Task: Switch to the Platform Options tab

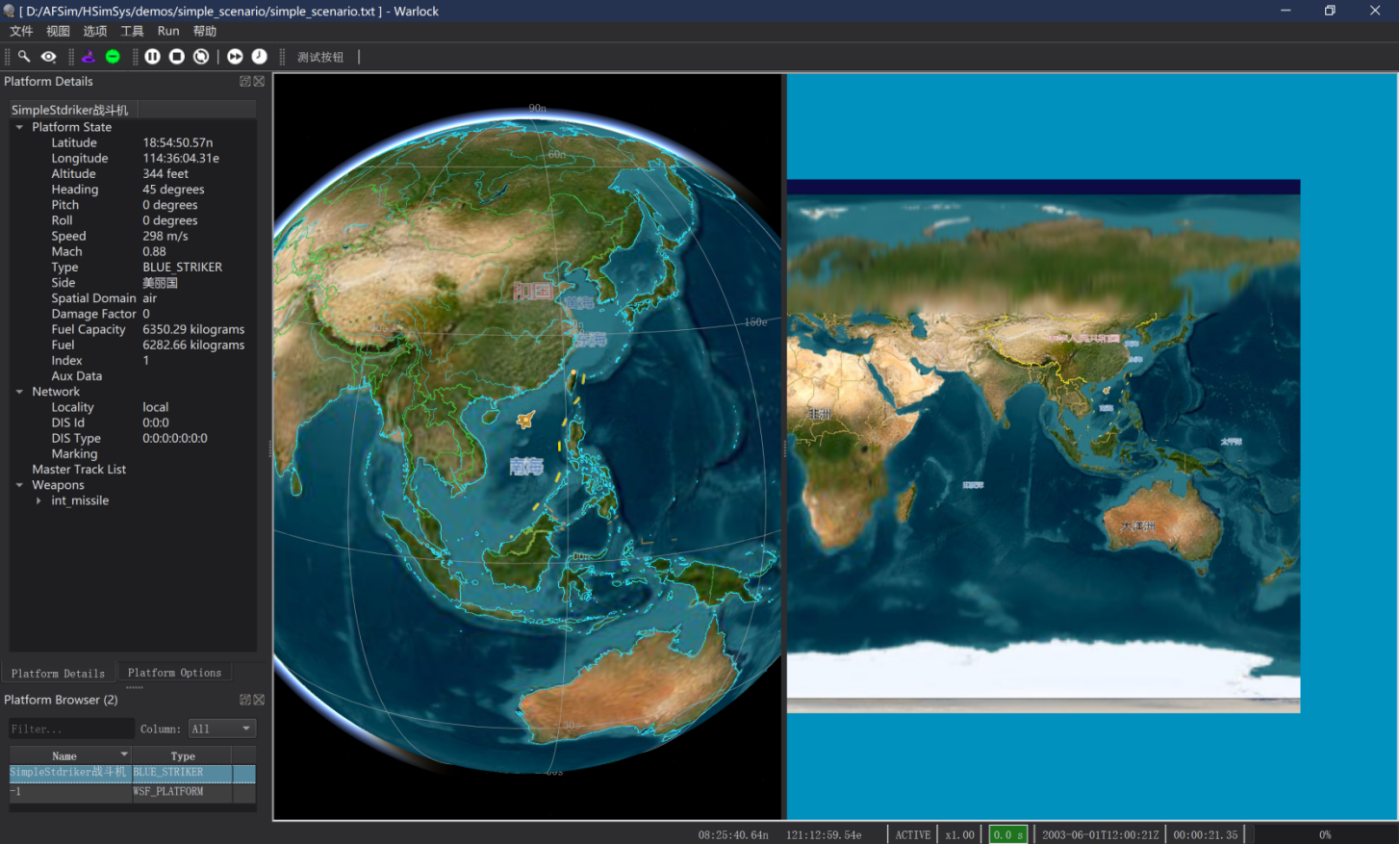Action: (x=174, y=673)
